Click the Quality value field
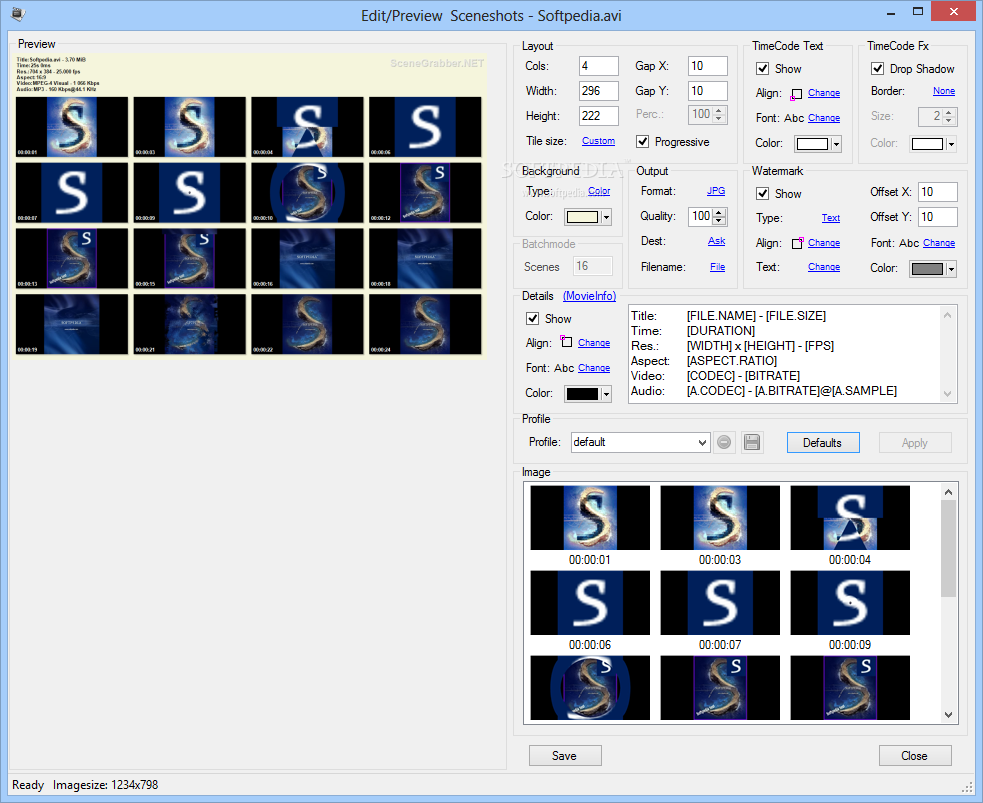Image resolution: width=983 pixels, height=803 pixels. [x=701, y=217]
